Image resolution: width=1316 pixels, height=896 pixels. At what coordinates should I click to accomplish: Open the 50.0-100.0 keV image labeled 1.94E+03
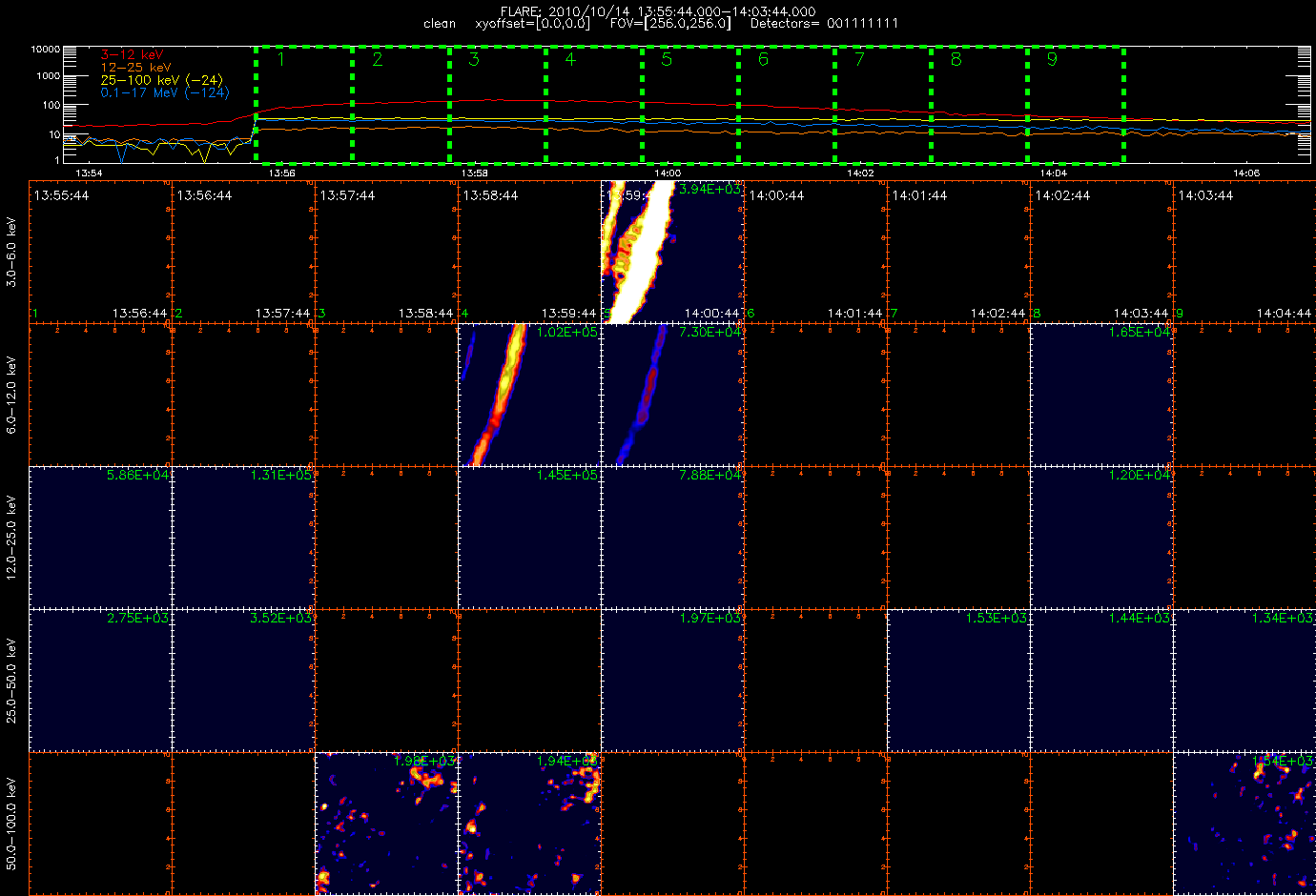pos(529,824)
